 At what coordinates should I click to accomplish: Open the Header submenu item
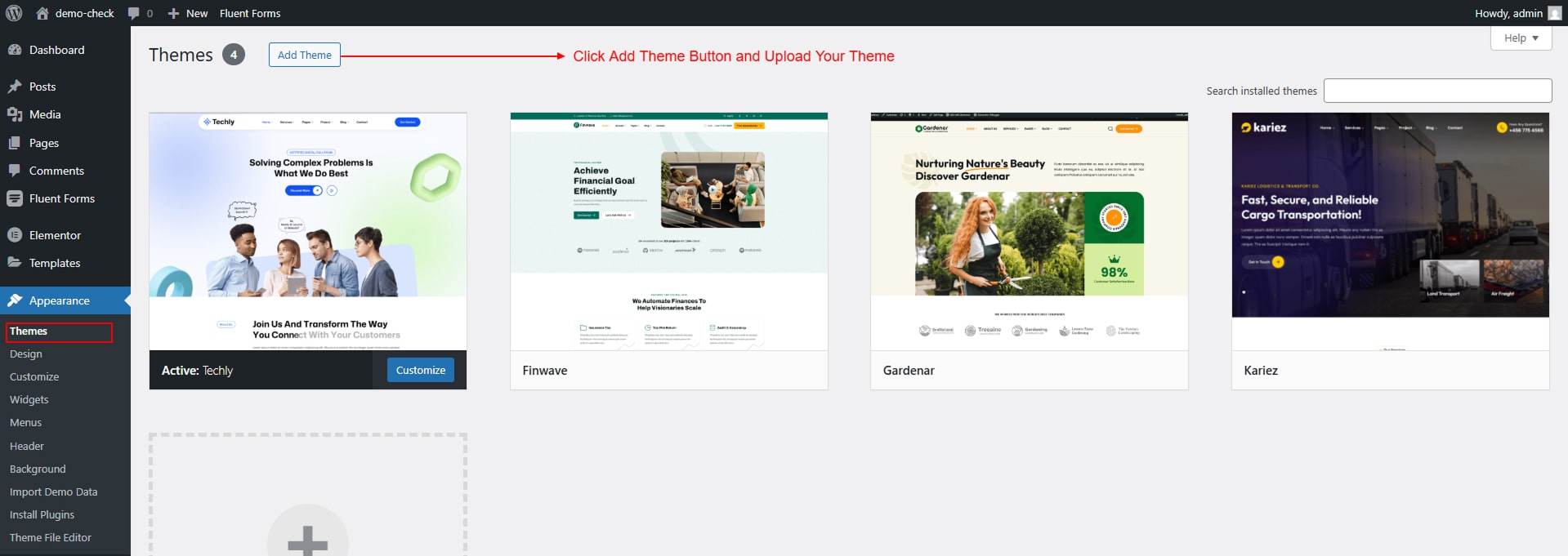click(x=27, y=447)
